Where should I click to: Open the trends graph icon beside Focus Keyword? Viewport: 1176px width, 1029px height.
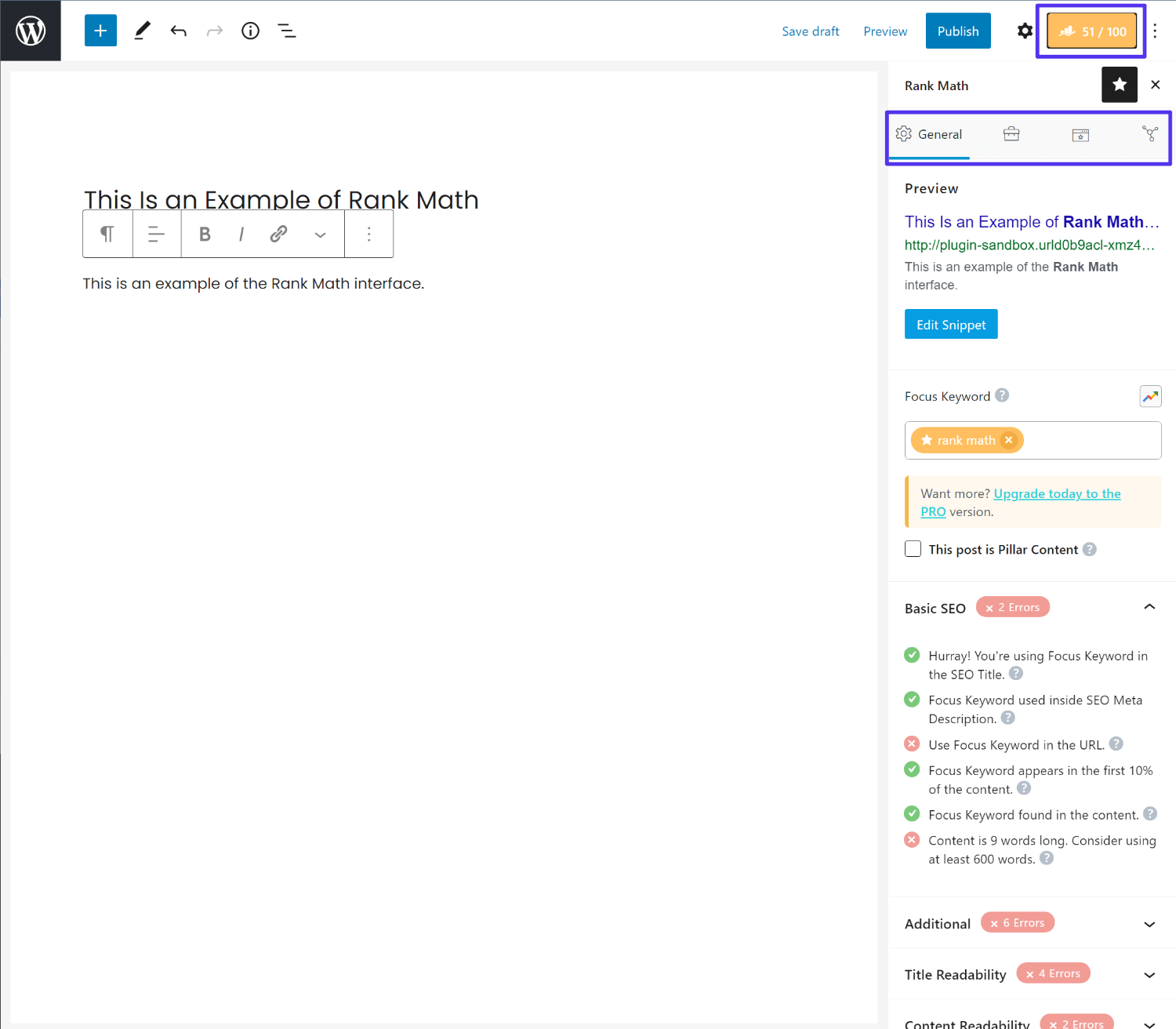1150,396
